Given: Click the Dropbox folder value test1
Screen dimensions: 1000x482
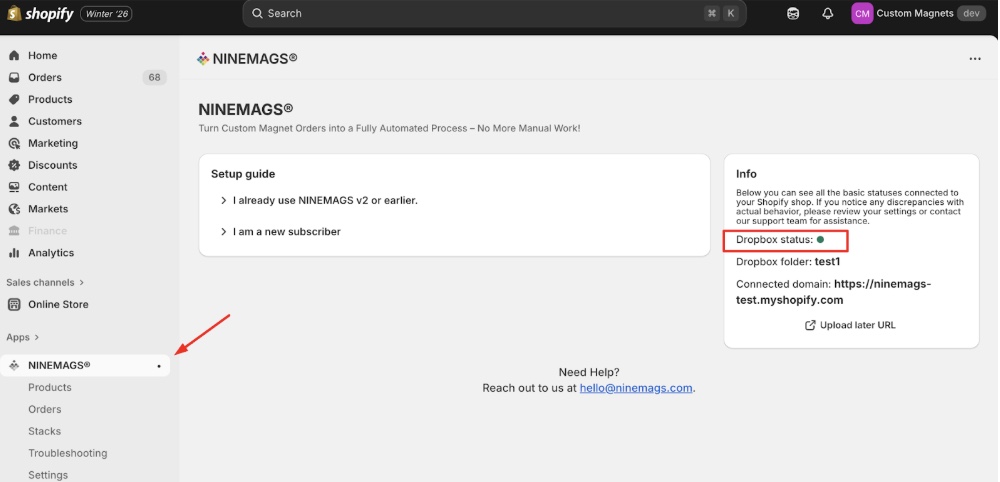Looking at the screenshot, I should [829, 261].
